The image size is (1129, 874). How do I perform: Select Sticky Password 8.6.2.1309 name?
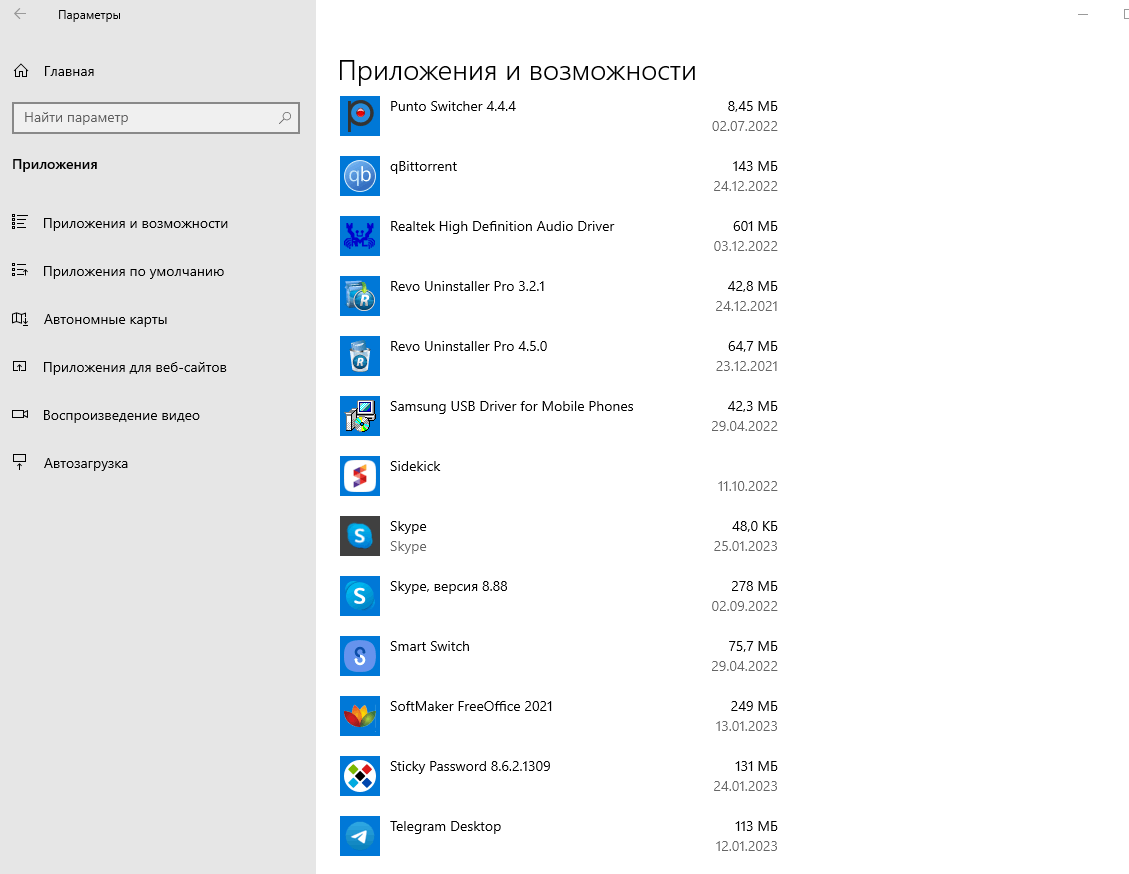[470, 767]
